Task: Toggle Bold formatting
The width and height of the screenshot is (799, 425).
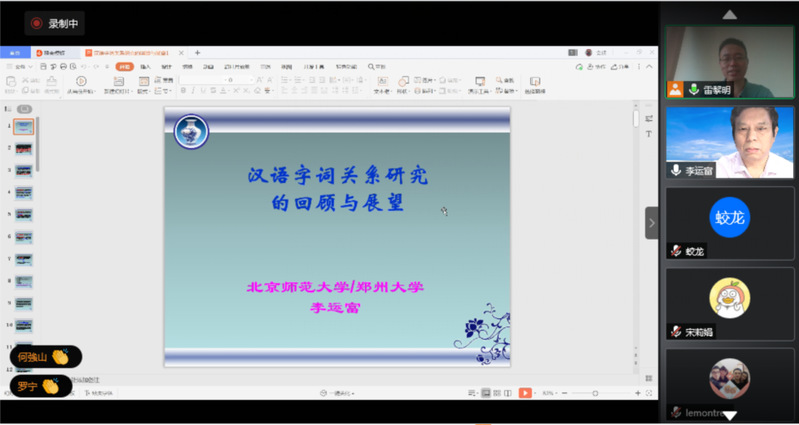Action: click(x=183, y=90)
